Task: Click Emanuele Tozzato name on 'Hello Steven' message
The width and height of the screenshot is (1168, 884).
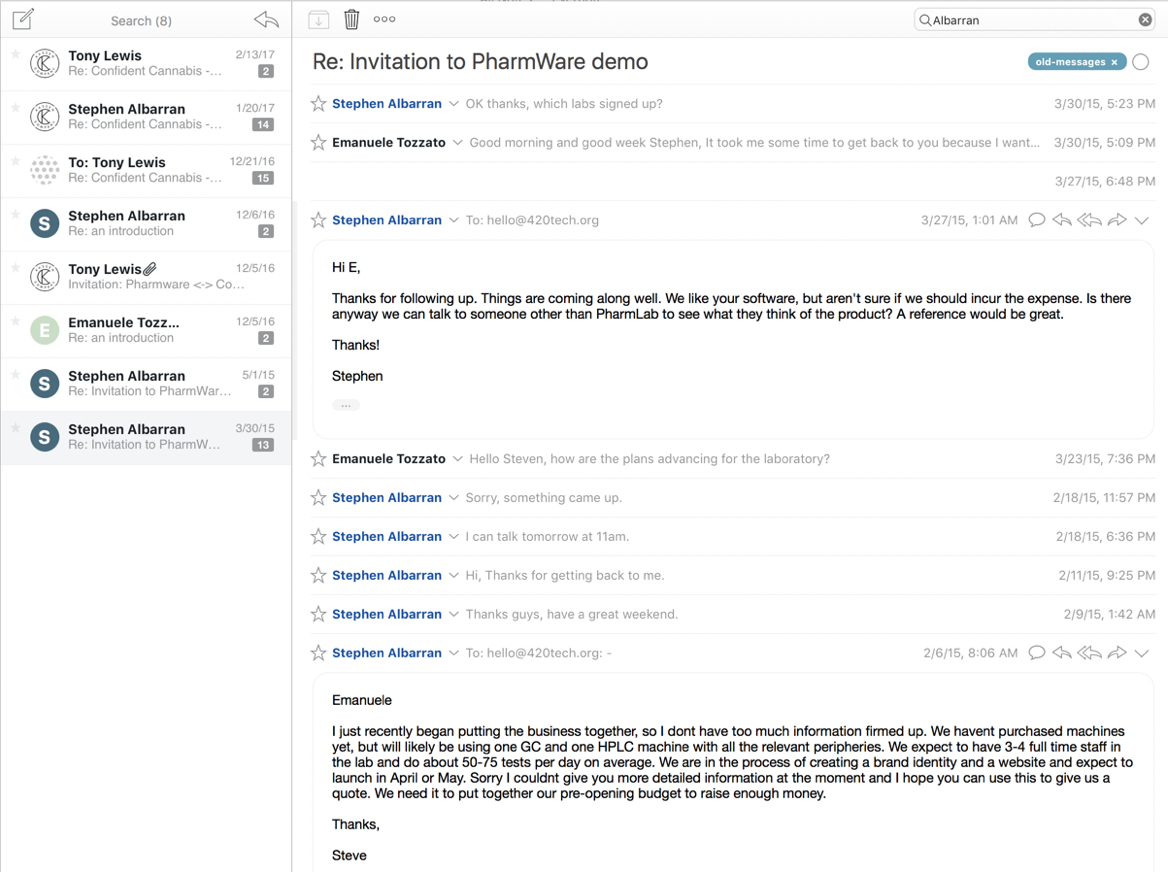Action: pyautogui.click(x=389, y=459)
